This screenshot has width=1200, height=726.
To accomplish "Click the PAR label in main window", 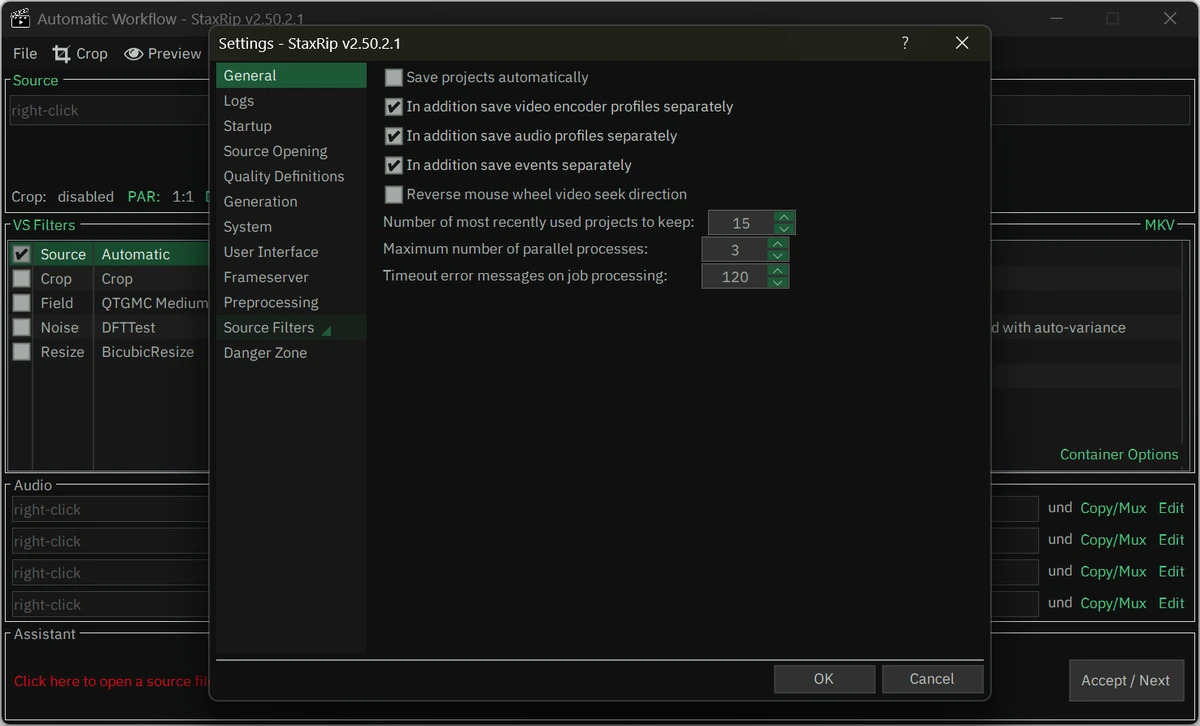I will (x=145, y=197).
